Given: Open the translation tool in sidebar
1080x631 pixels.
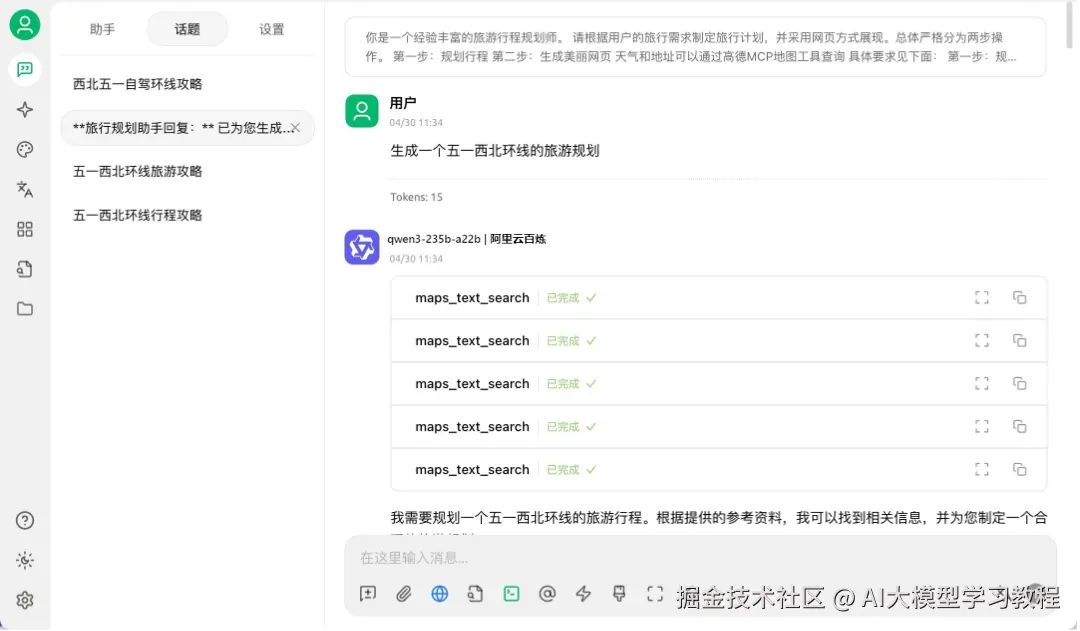Looking at the screenshot, I should 25,189.
